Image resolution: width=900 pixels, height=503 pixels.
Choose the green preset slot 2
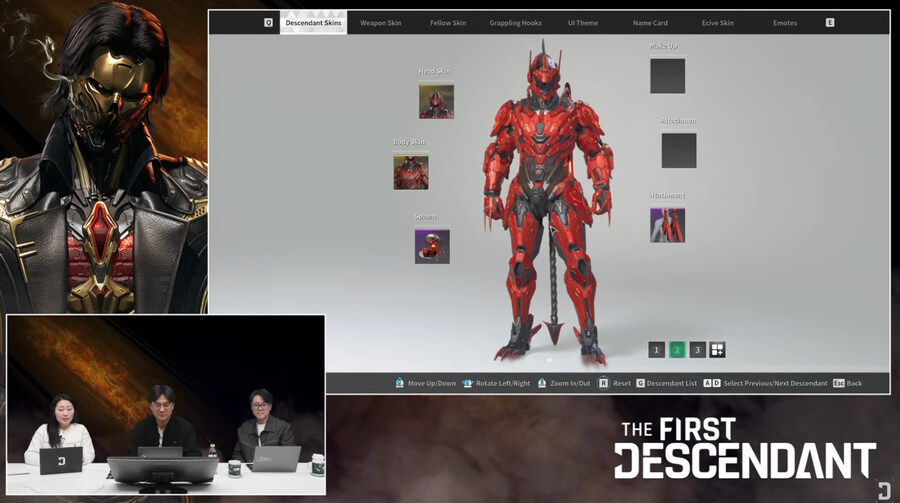(x=677, y=350)
